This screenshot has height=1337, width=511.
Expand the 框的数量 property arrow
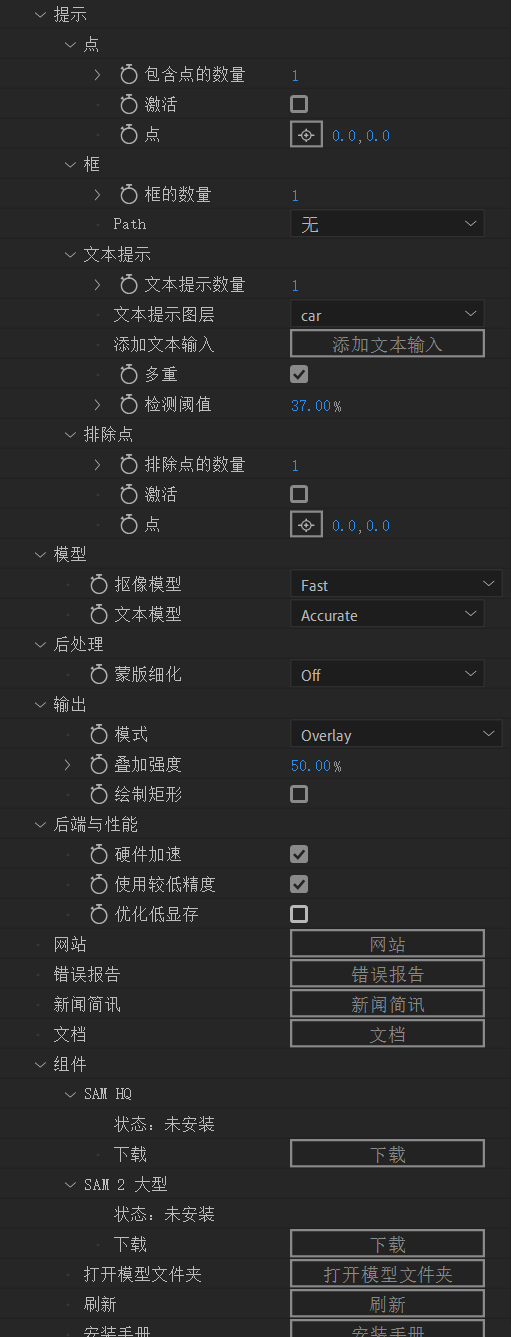click(97, 195)
